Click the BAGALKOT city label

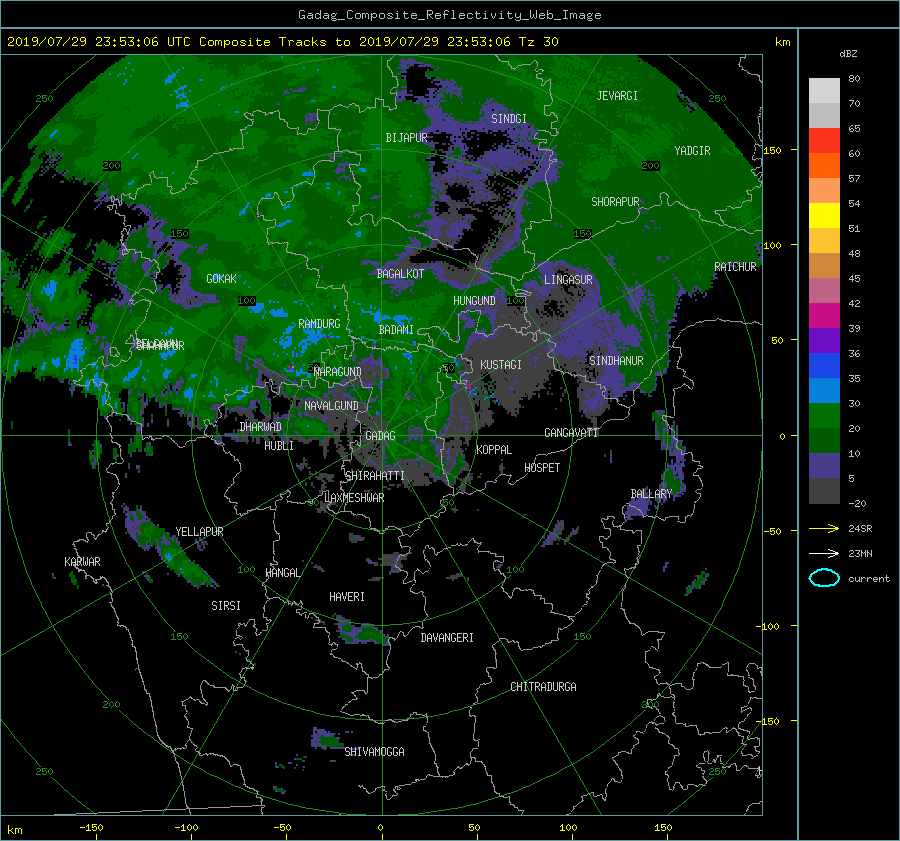point(400,274)
